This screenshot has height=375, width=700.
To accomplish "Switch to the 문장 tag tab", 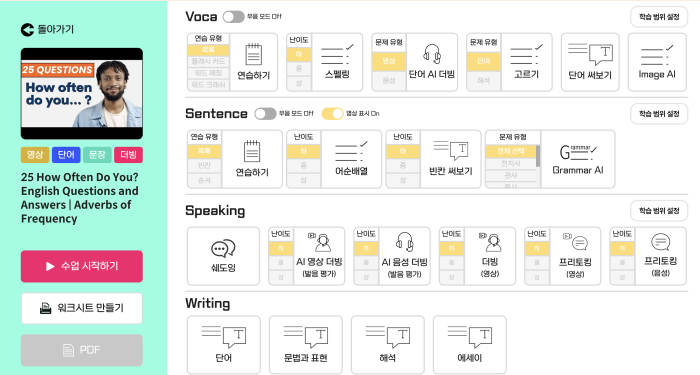I will tap(97, 155).
